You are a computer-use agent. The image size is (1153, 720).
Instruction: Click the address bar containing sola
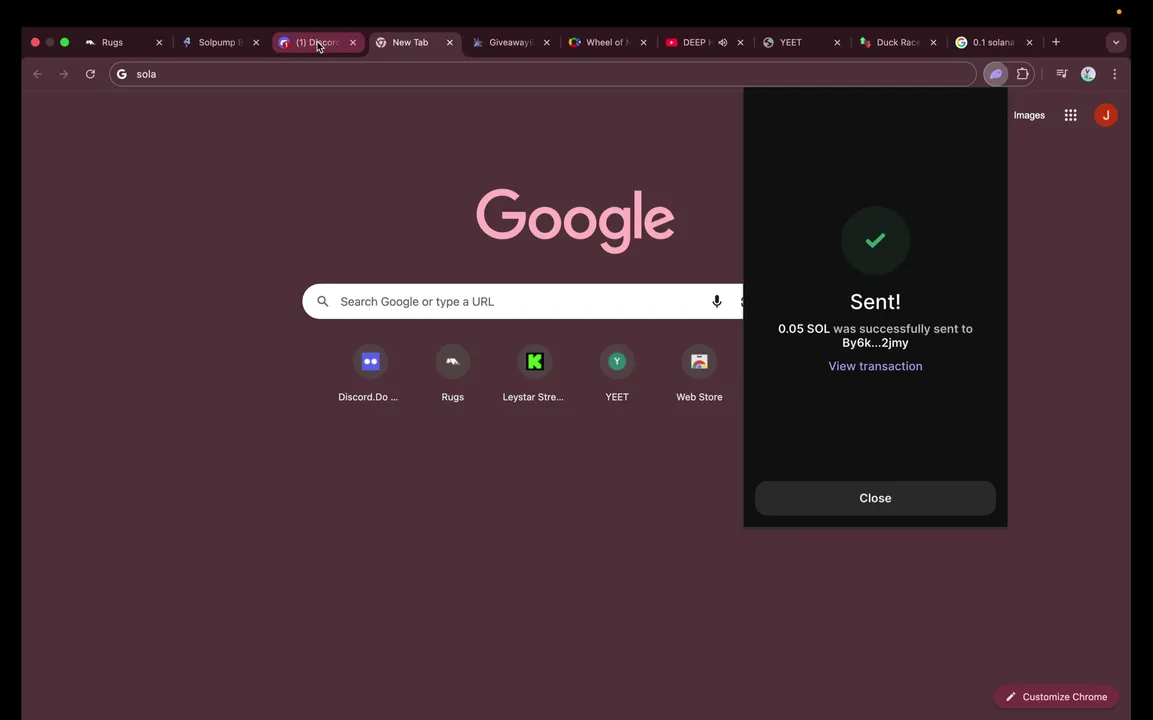click(543, 74)
